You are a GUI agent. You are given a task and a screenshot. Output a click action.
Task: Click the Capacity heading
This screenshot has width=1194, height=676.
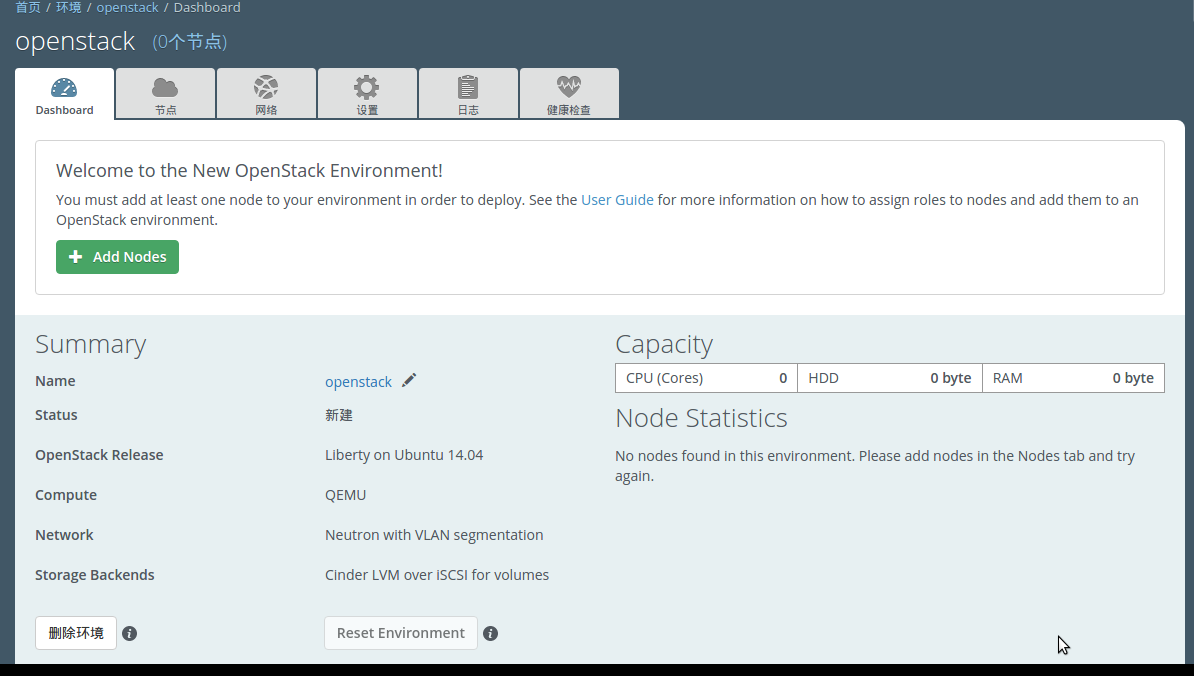point(664,344)
